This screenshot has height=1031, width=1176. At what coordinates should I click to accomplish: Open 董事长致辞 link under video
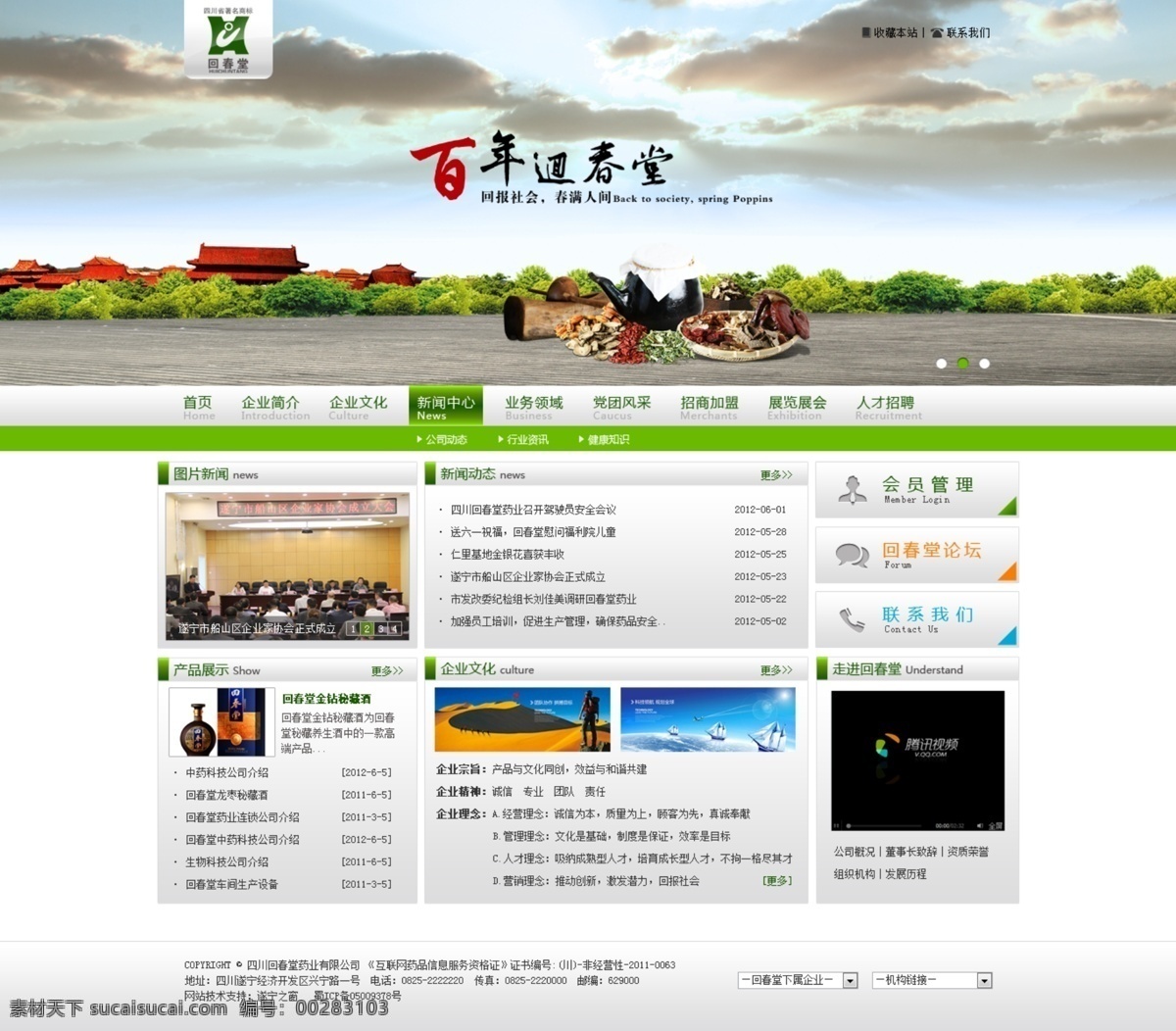(x=911, y=852)
